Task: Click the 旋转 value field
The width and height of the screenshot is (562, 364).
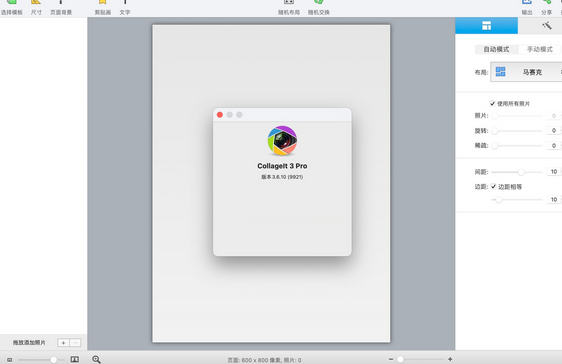Action: click(x=554, y=130)
